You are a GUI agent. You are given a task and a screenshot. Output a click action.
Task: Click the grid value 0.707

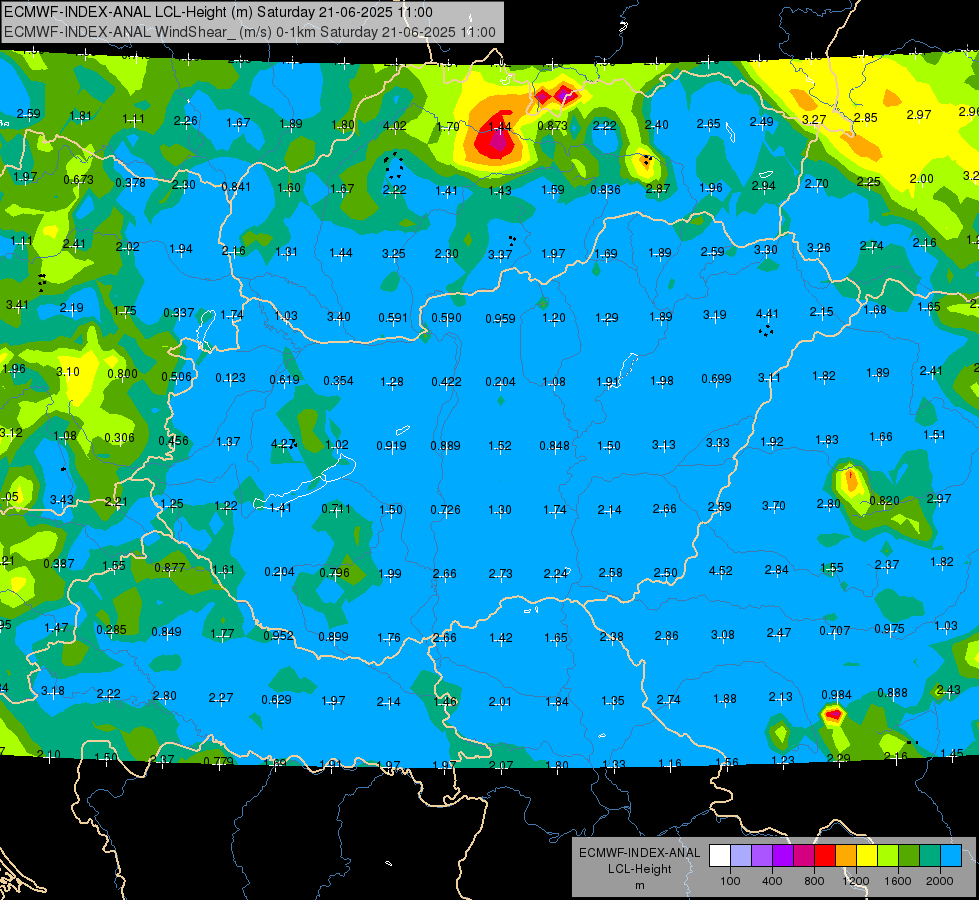(835, 631)
